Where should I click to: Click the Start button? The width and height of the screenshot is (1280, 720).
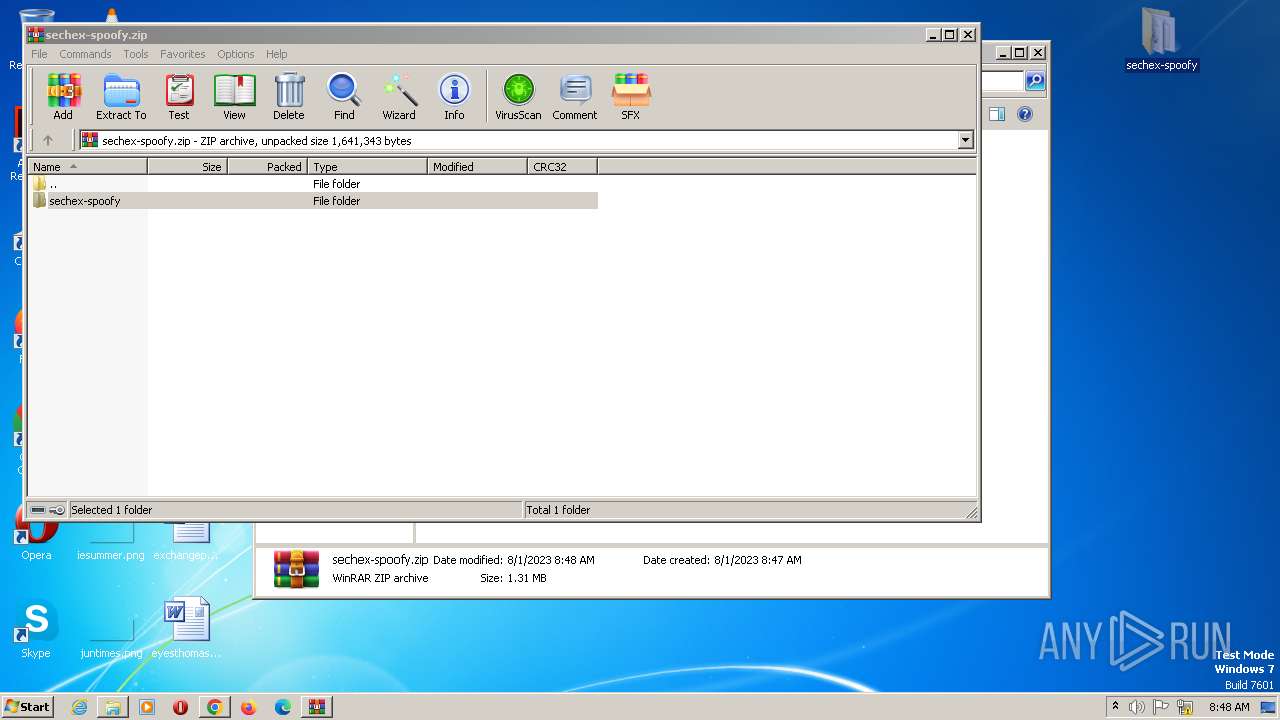pos(28,706)
